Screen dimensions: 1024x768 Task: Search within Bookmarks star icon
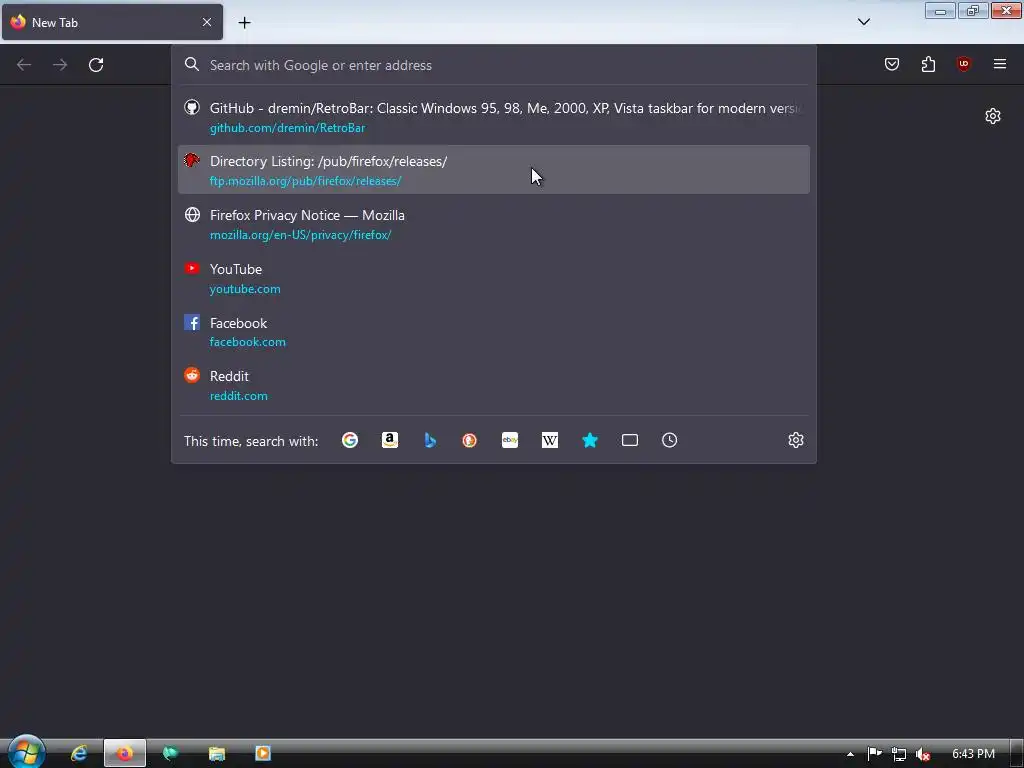590,440
